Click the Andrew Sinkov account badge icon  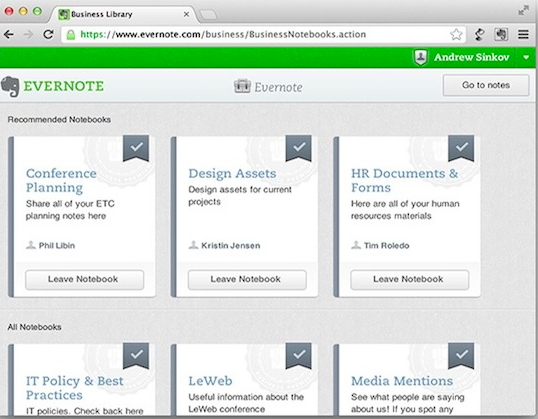pyautogui.click(x=421, y=57)
